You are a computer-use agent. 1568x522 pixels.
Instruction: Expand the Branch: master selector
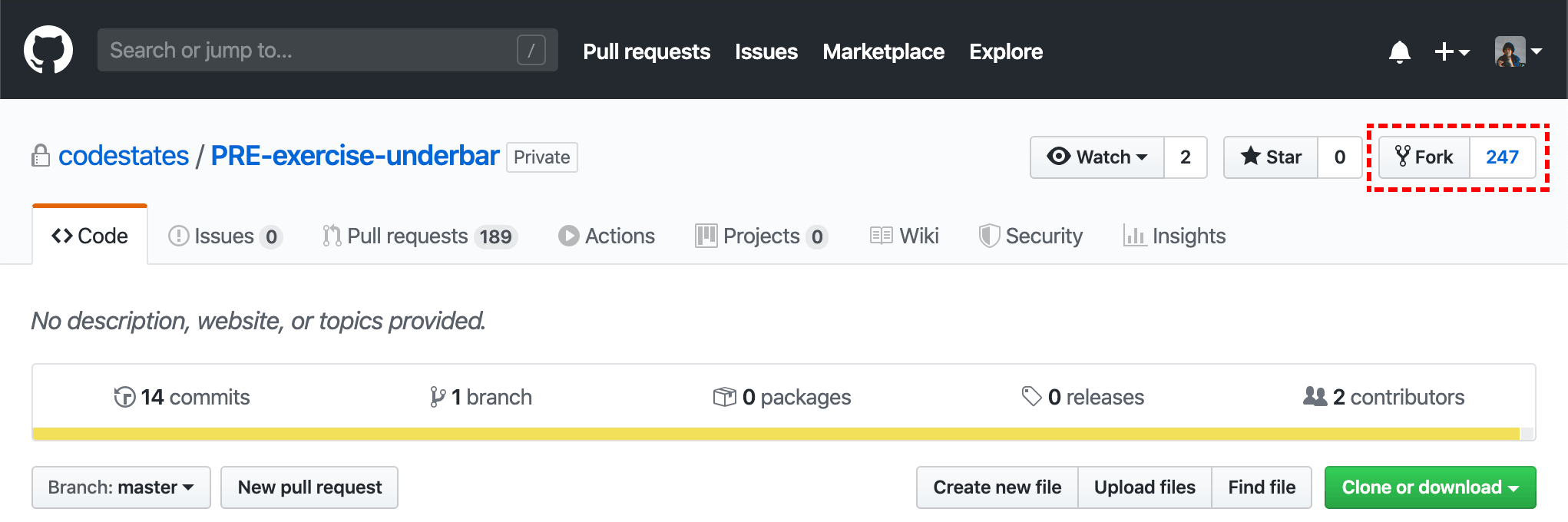point(121,487)
